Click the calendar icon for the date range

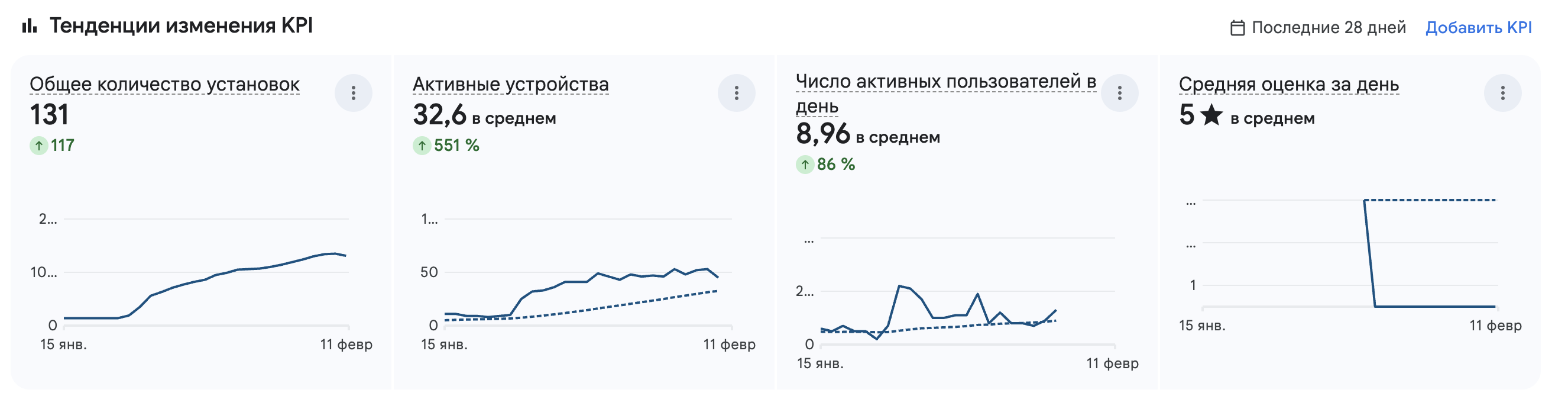click(1237, 28)
